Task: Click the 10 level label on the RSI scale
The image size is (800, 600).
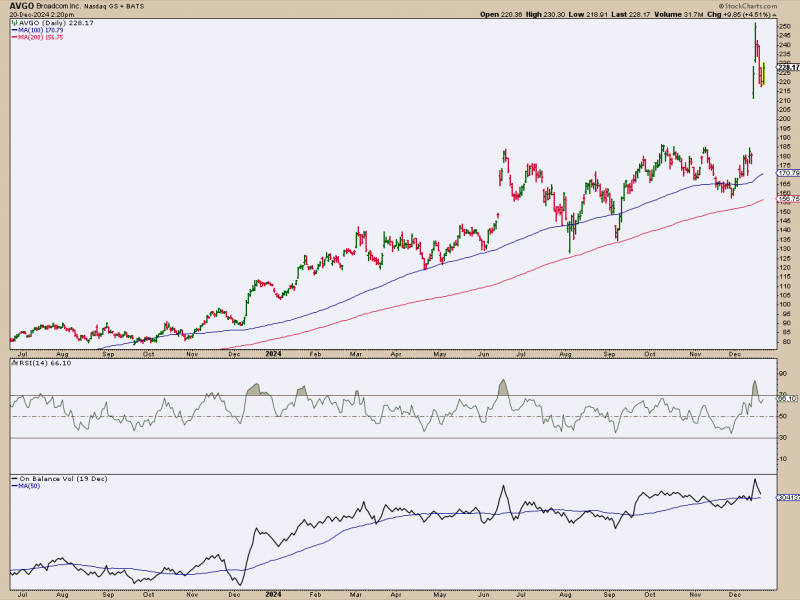Action: click(783, 459)
